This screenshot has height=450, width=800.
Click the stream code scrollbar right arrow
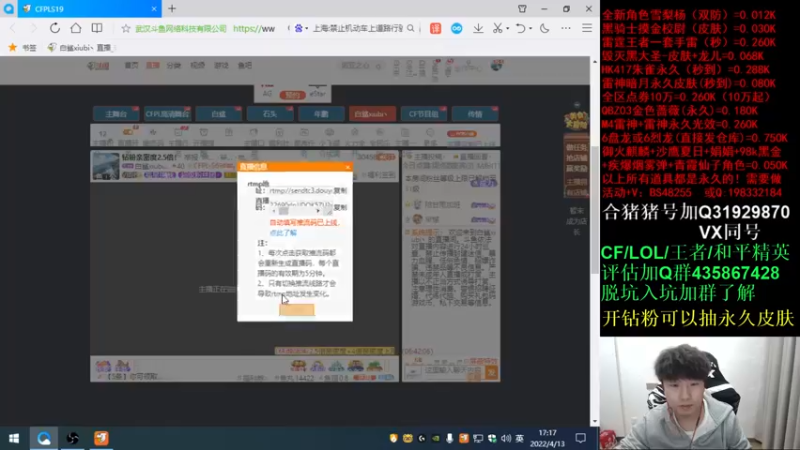(318, 211)
